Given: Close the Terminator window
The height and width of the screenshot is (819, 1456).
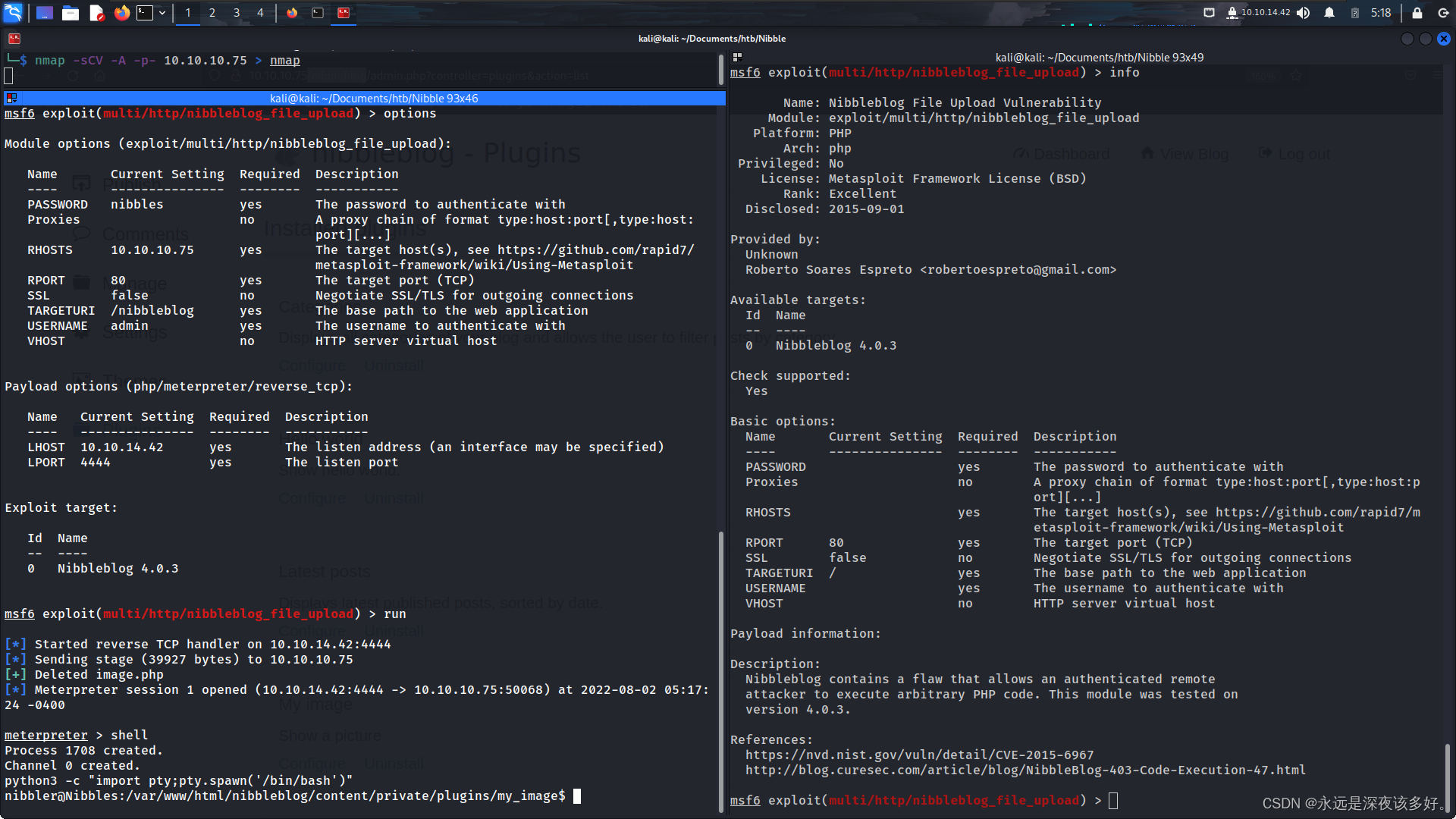Looking at the screenshot, I should point(1444,39).
